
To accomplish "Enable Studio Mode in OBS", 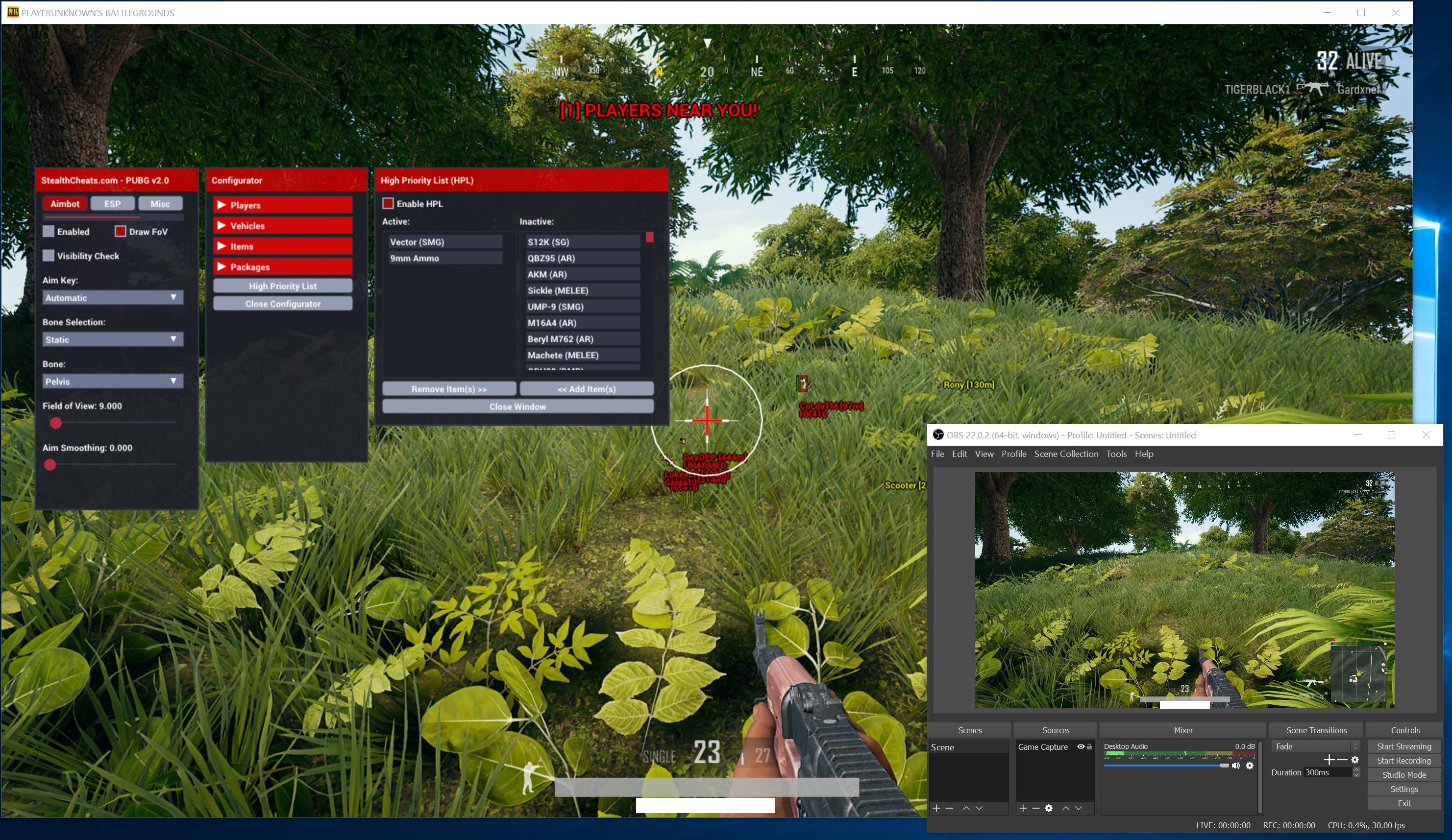I will (1404, 775).
